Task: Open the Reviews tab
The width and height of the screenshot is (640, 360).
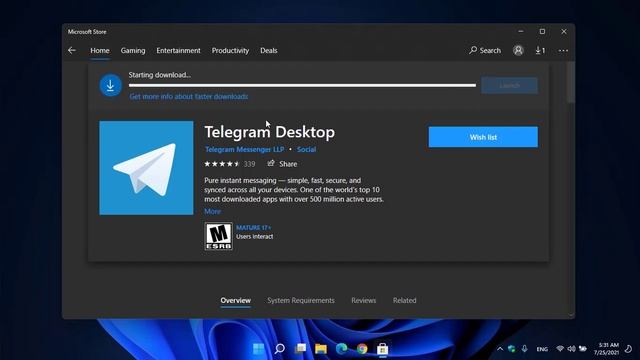Action: [363, 300]
